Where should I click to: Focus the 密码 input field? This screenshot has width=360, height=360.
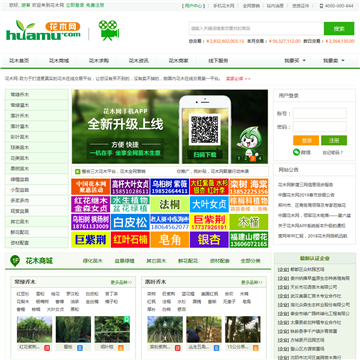click(320, 127)
